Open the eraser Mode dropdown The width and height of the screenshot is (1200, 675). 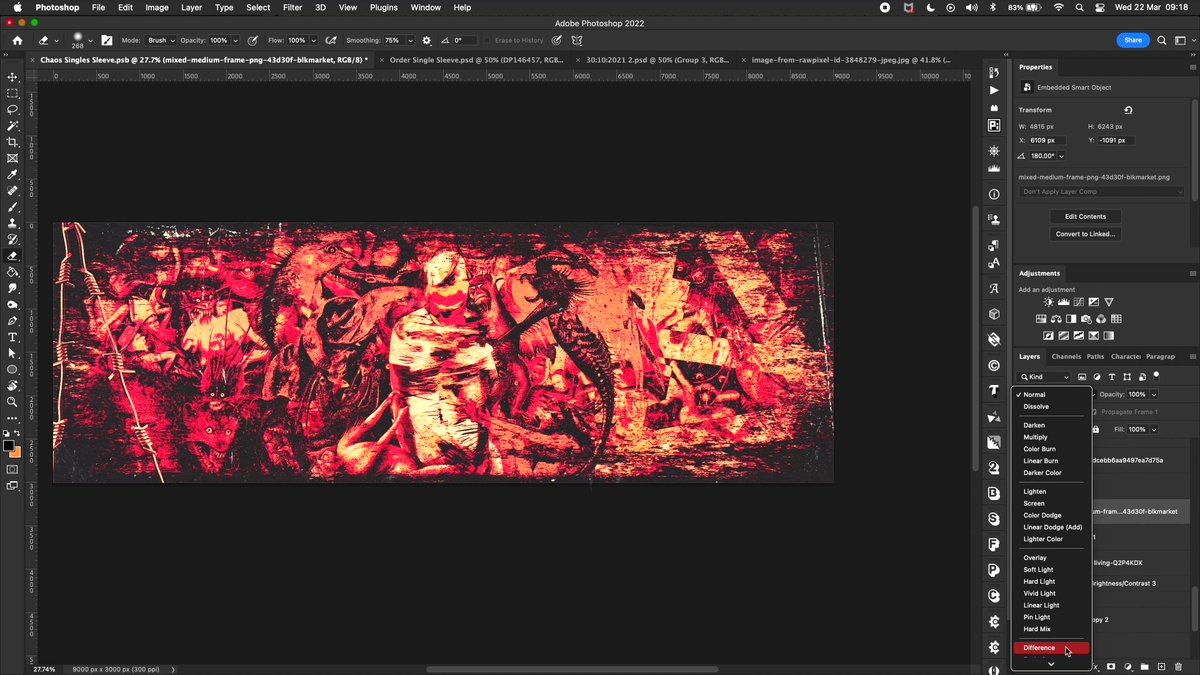[x=158, y=40]
